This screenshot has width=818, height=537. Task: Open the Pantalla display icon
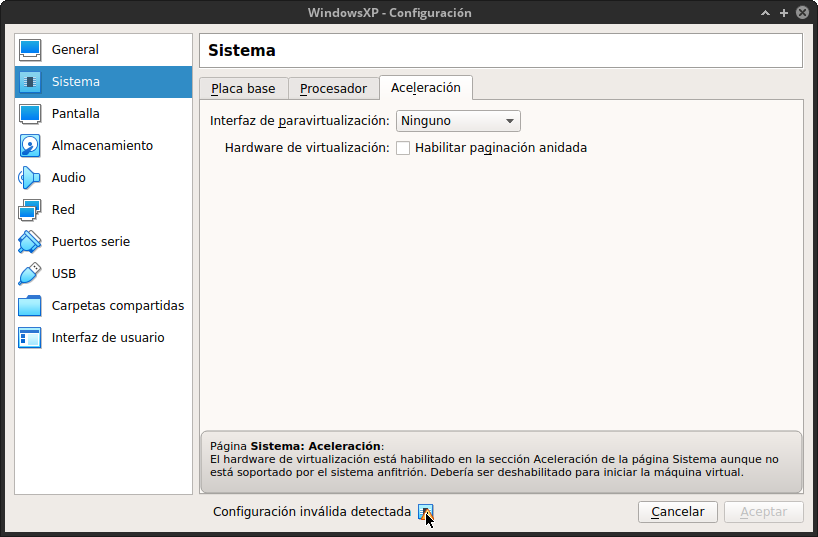pyautogui.click(x=30, y=114)
